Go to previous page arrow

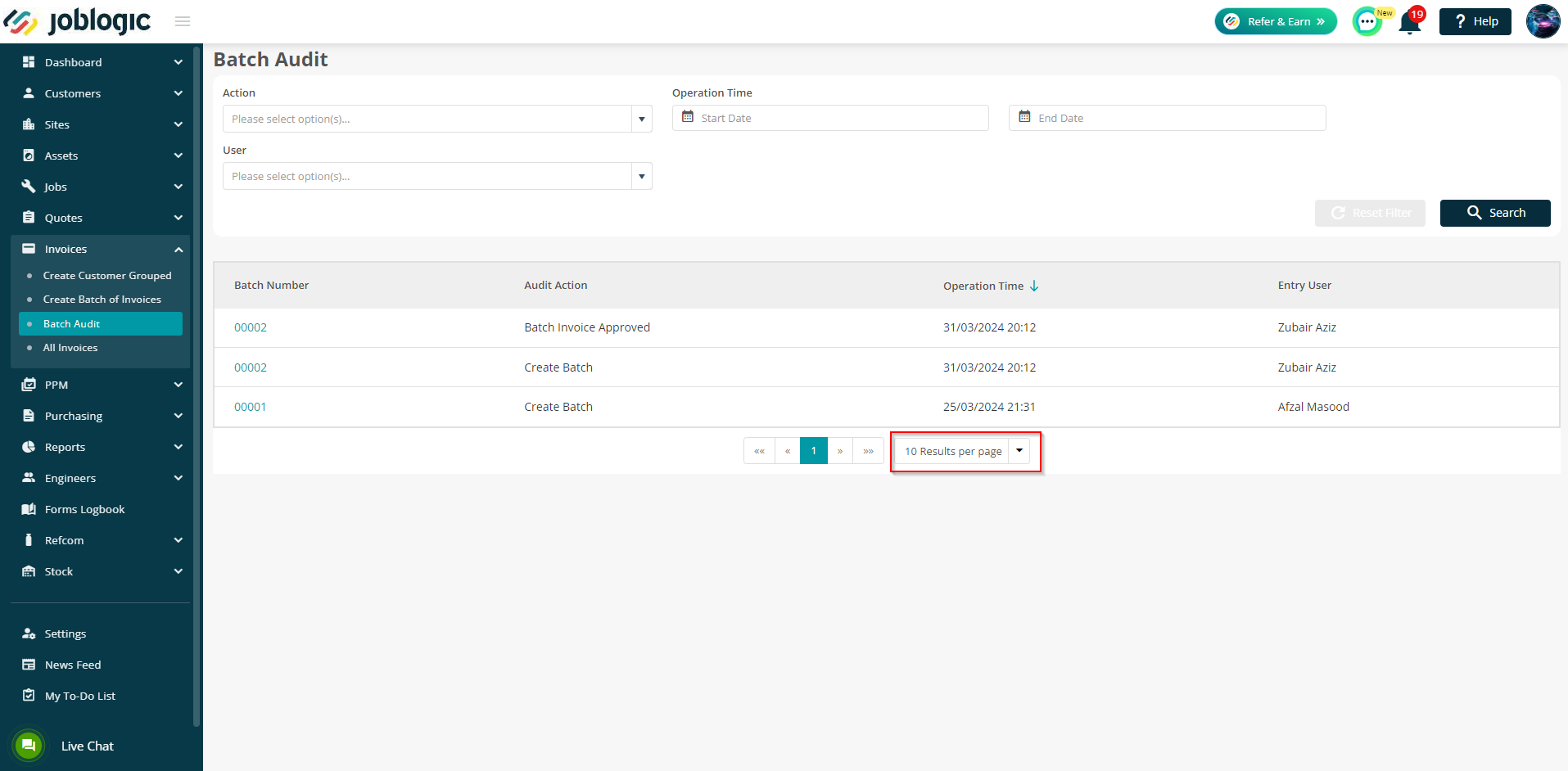pyautogui.click(x=788, y=451)
